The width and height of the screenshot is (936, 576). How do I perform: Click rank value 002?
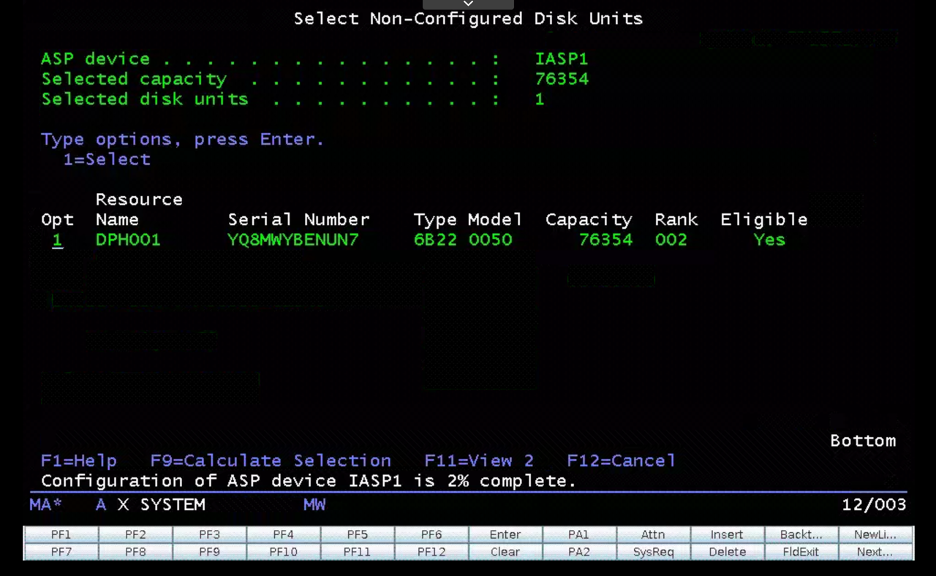671,240
